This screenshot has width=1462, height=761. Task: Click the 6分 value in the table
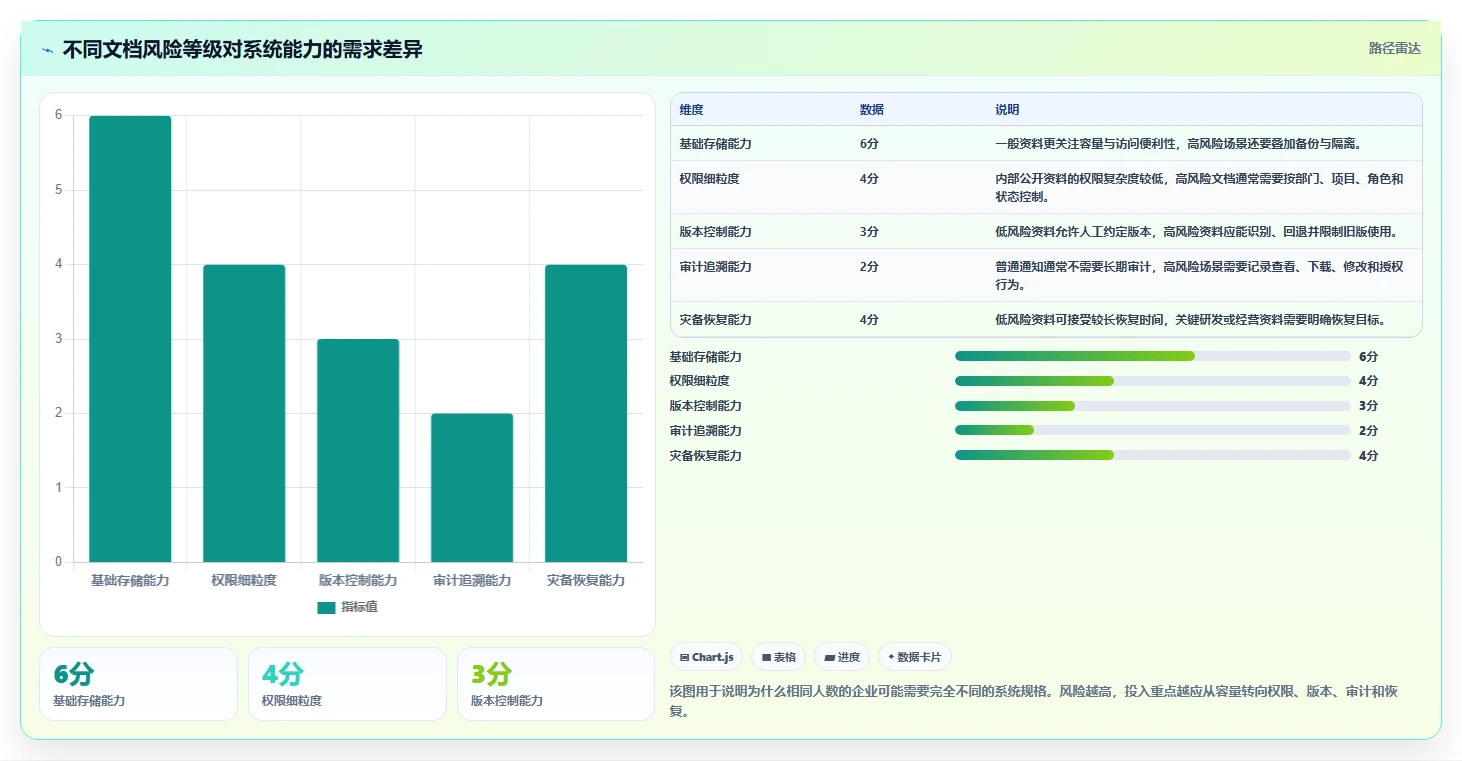click(869, 144)
